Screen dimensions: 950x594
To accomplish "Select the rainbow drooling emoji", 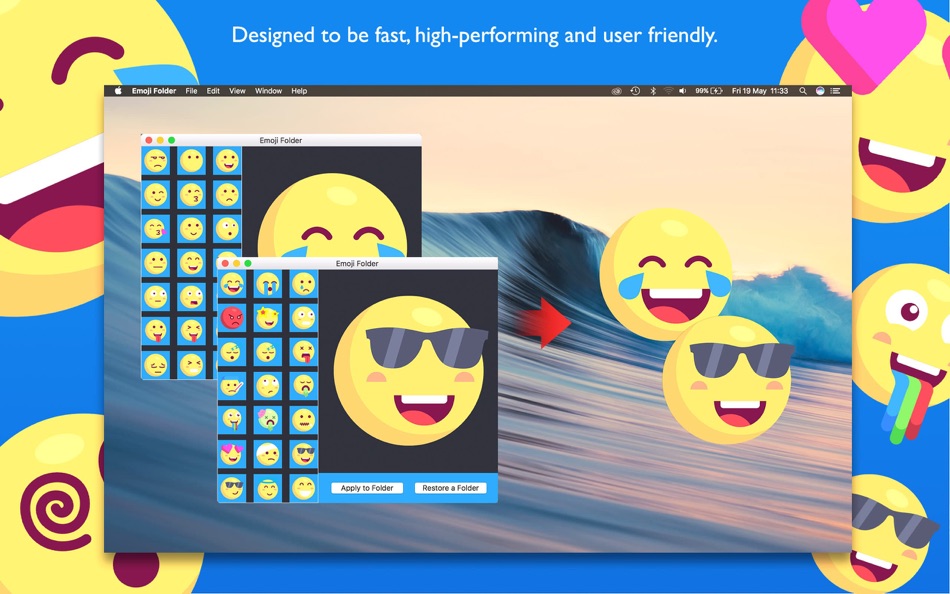I will (231, 419).
